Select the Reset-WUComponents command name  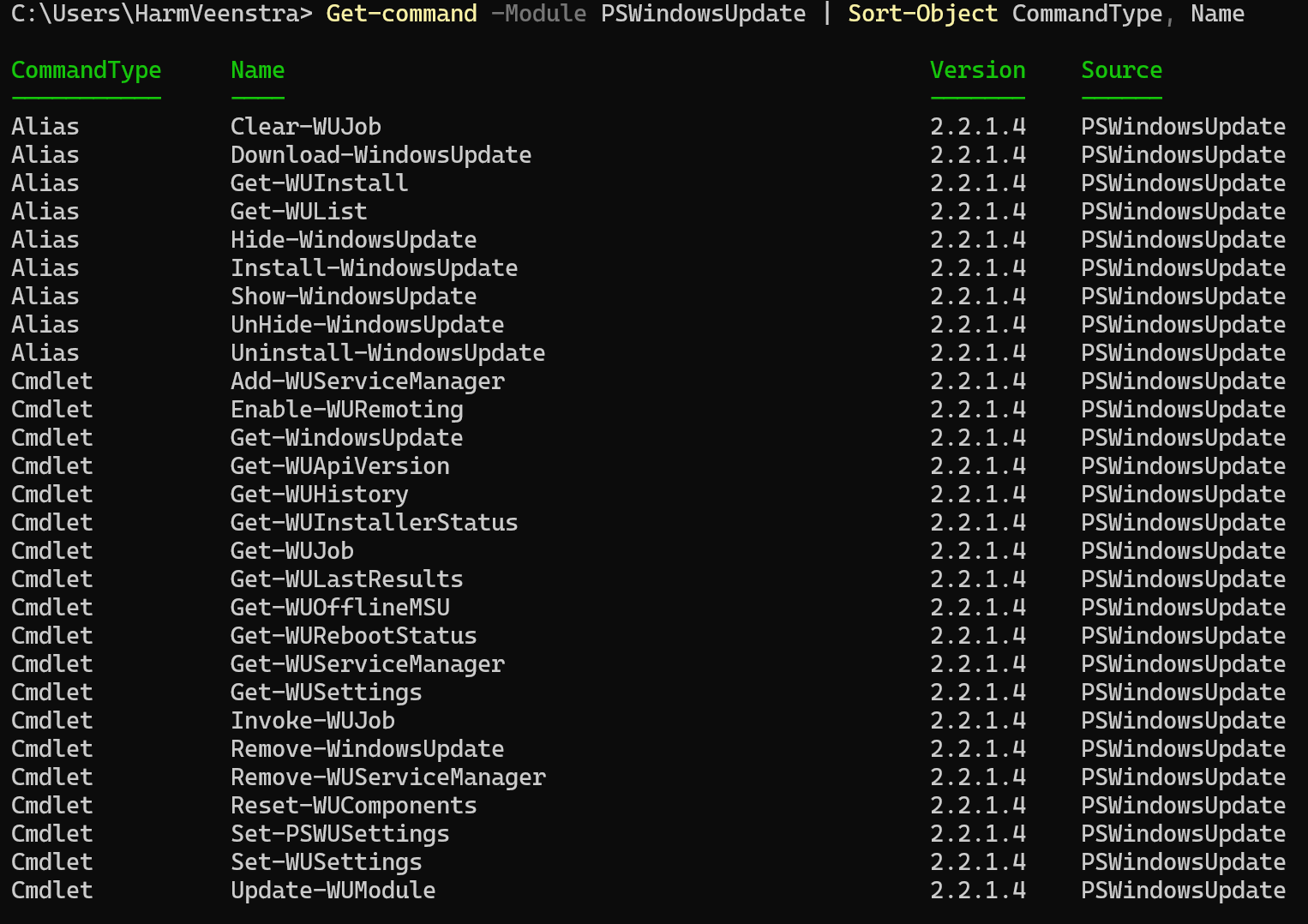tap(353, 805)
